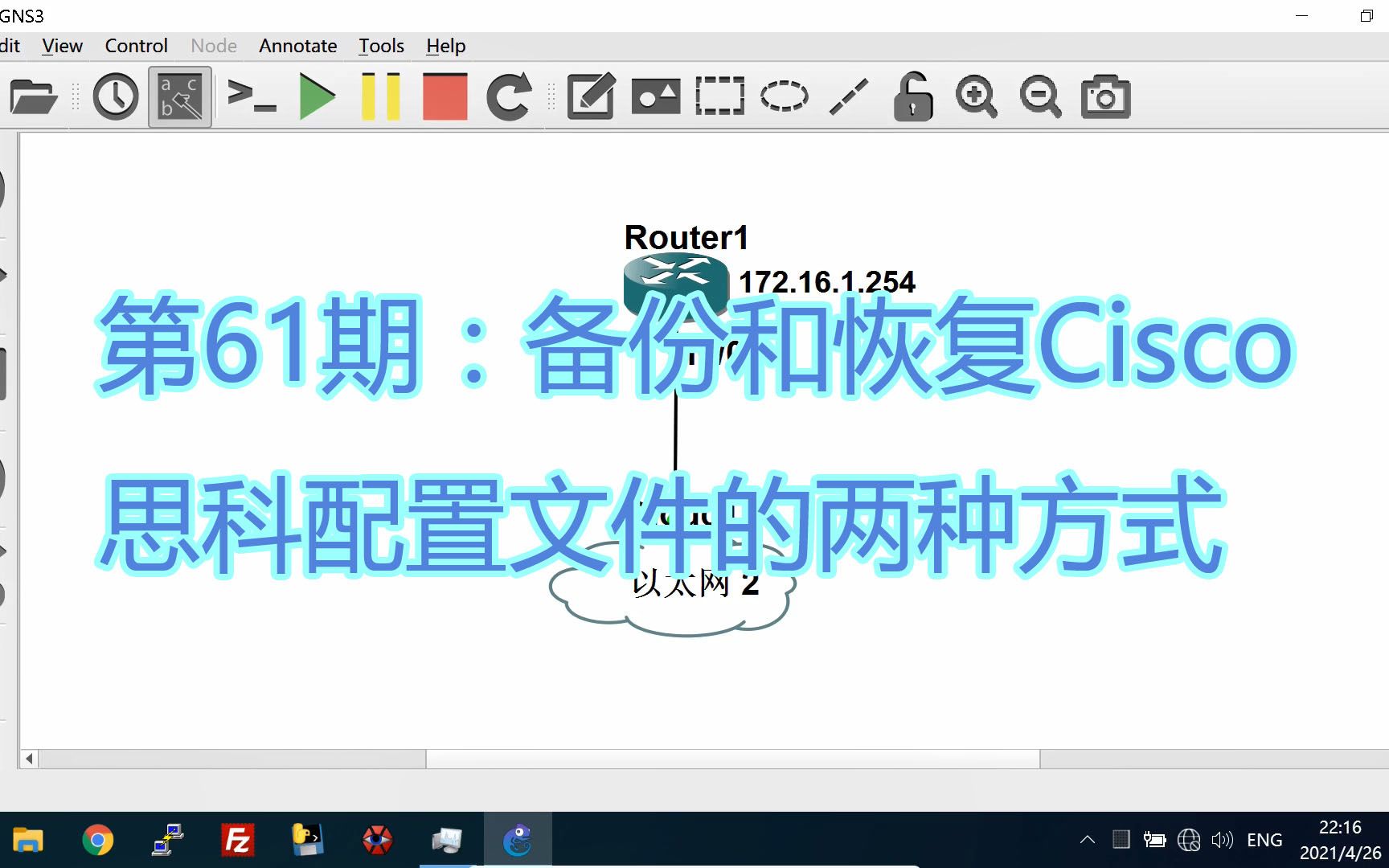
Task: Click the horizontal scrollbar thumb
Action: click(732, 759)
